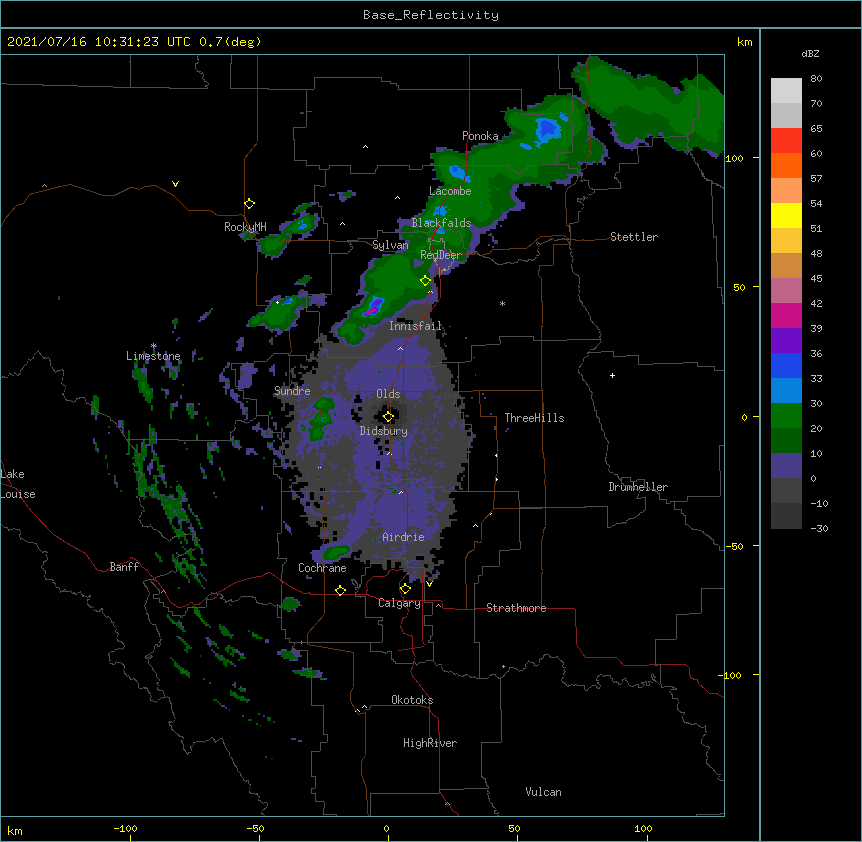Select the slate purple 0-10 dBZ legend swatch
862x842 pixels.
coord(786,466)
